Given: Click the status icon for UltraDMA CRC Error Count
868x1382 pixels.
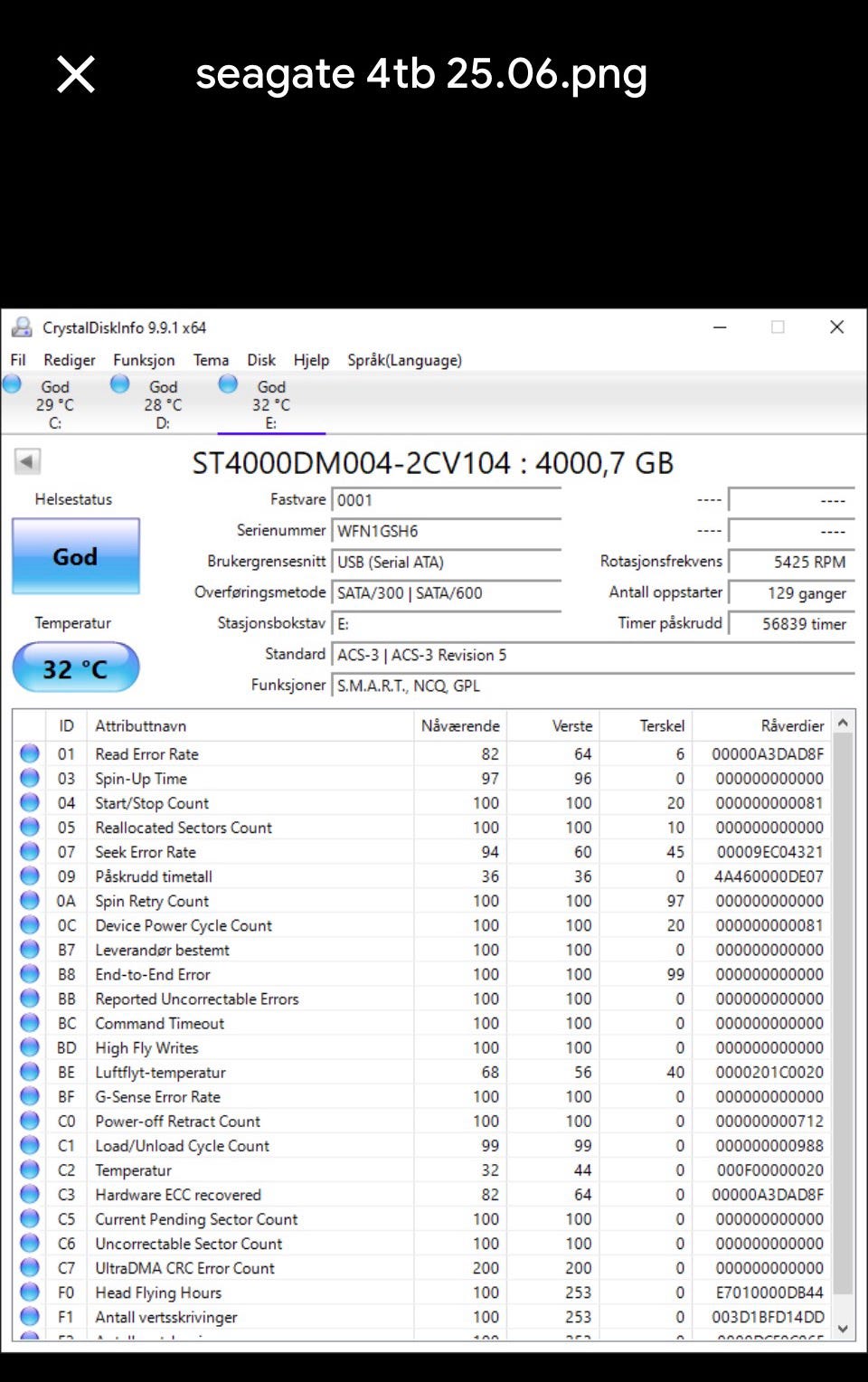Looking at the screenshot, I should (x=30, y=1267).
